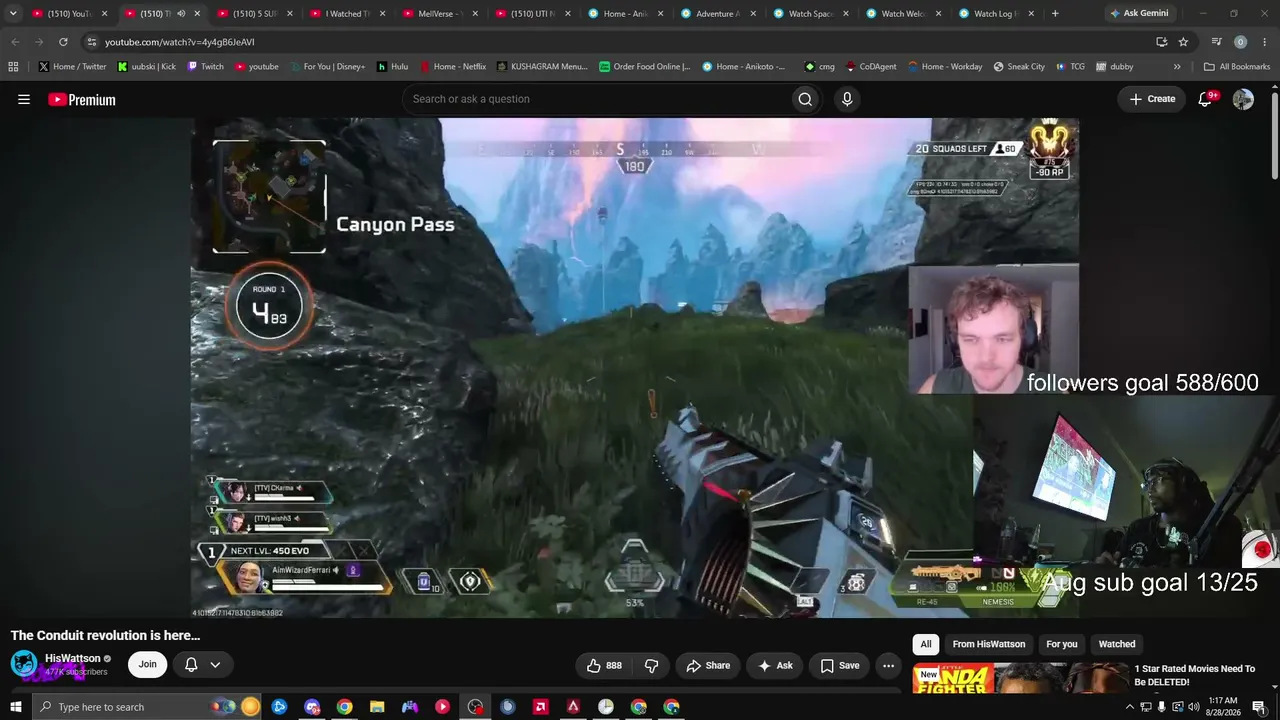Viewport: 1280px width, 720px height.
Task: Open the All Bookmarks folder
Action: pyautogui.click(x=1236, y=67)
